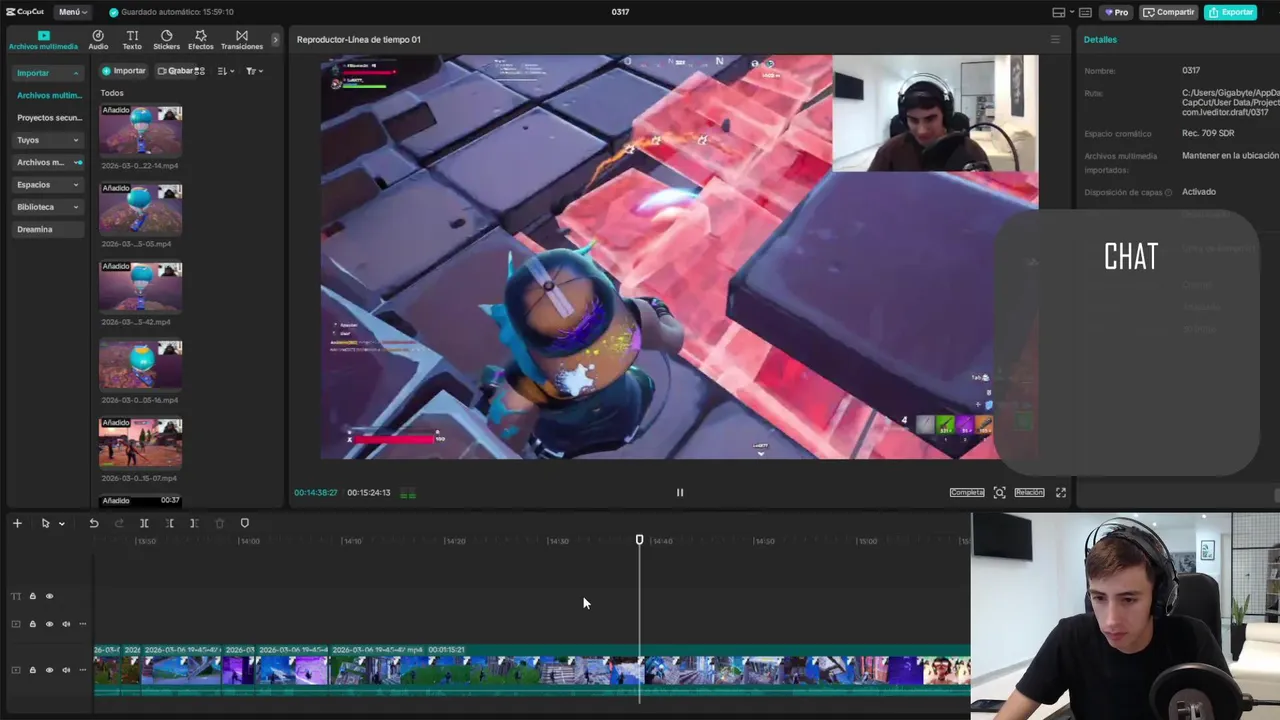The width and height of the screenshot is (1280, 720).
Task: Mute the upper video track audio
Action: (66, 624)
